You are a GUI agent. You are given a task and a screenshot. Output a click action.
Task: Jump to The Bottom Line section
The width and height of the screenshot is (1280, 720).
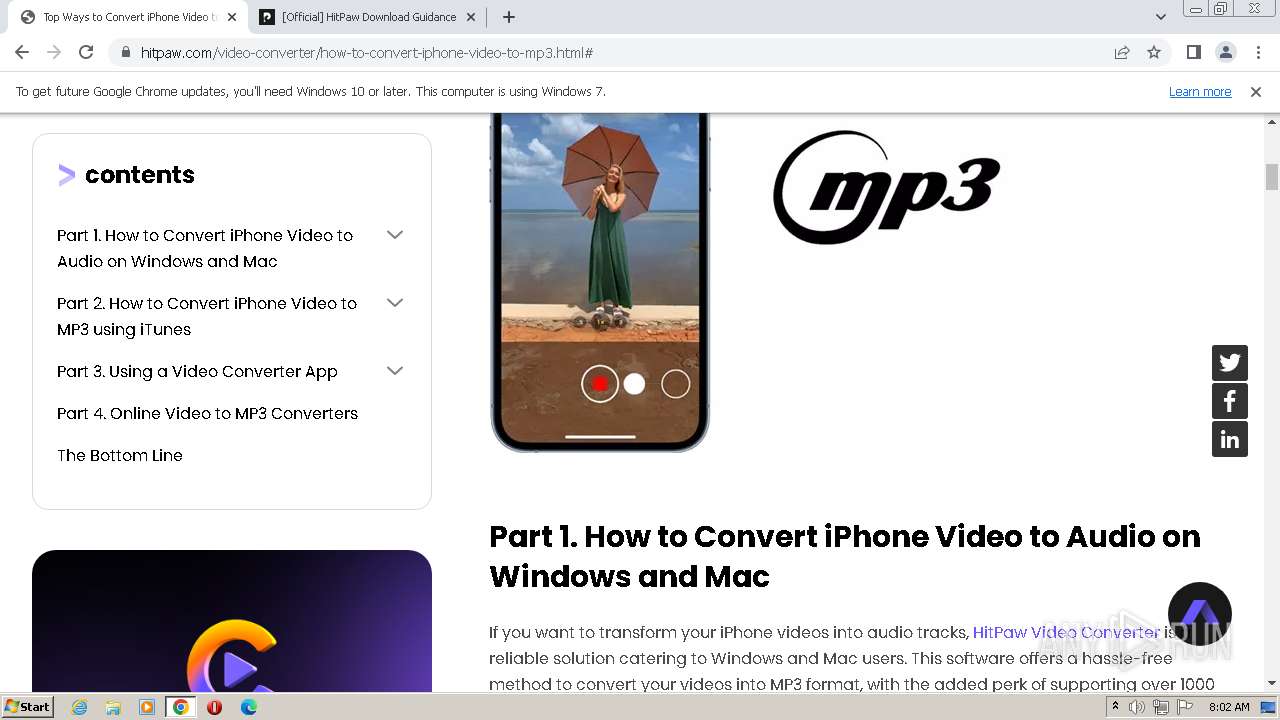tap(120, 455)
